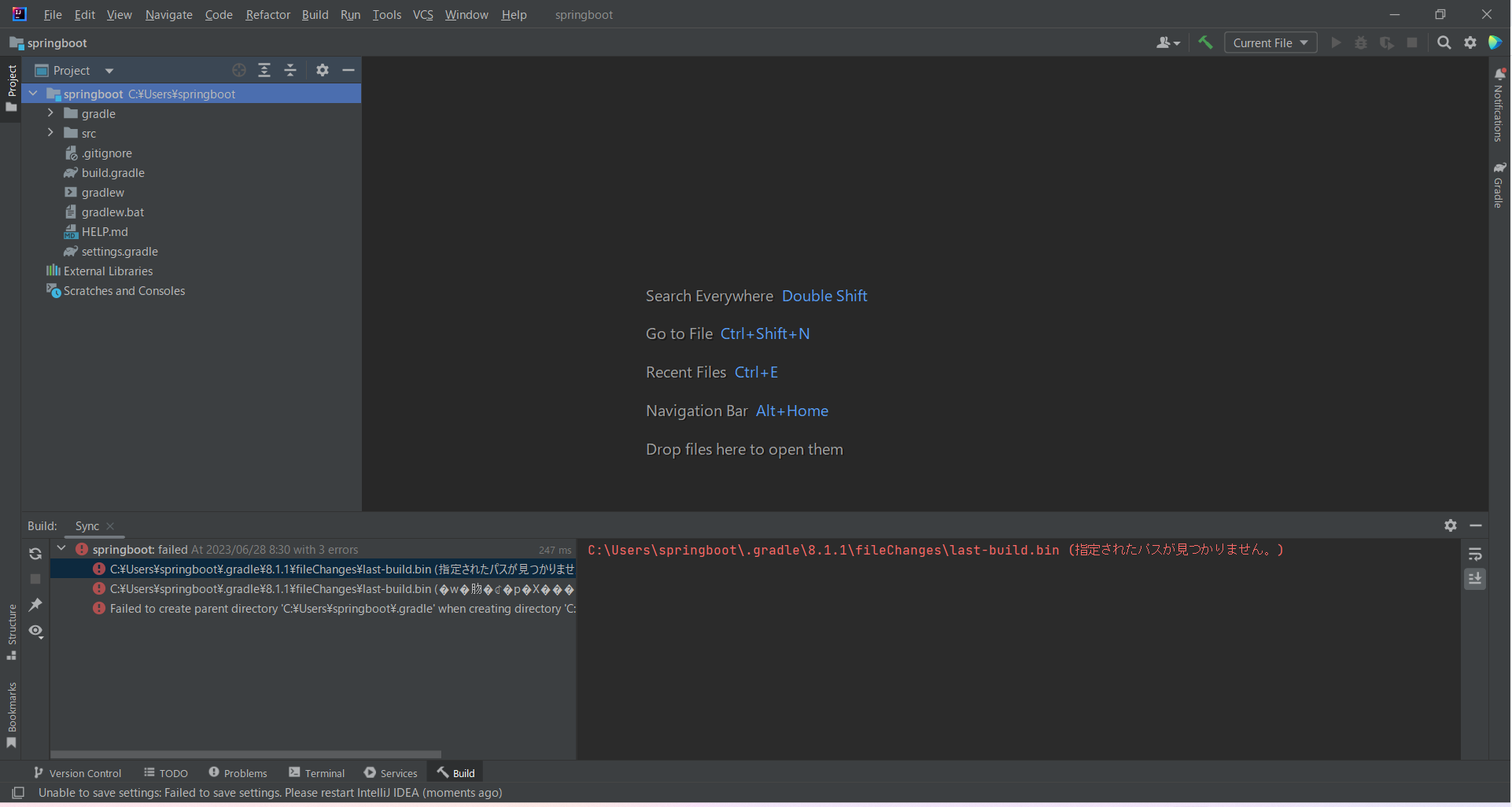Viewport: 1512px width, 807px height.
Task: Click Expand All icon in Project panel
Action: pos(264,70)
